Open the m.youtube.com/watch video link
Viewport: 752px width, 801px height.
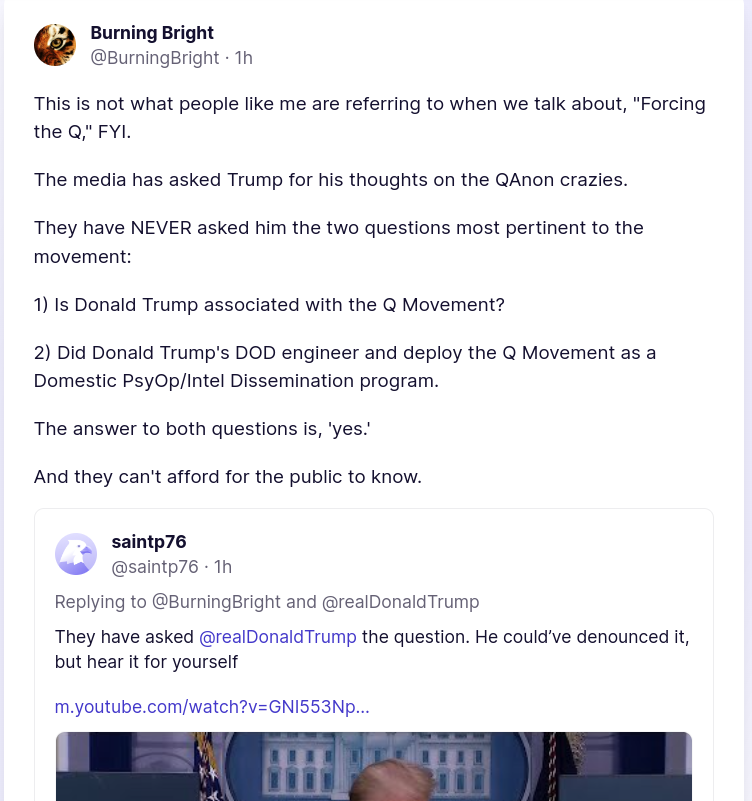pyautogui.click(x=212, y=707)
